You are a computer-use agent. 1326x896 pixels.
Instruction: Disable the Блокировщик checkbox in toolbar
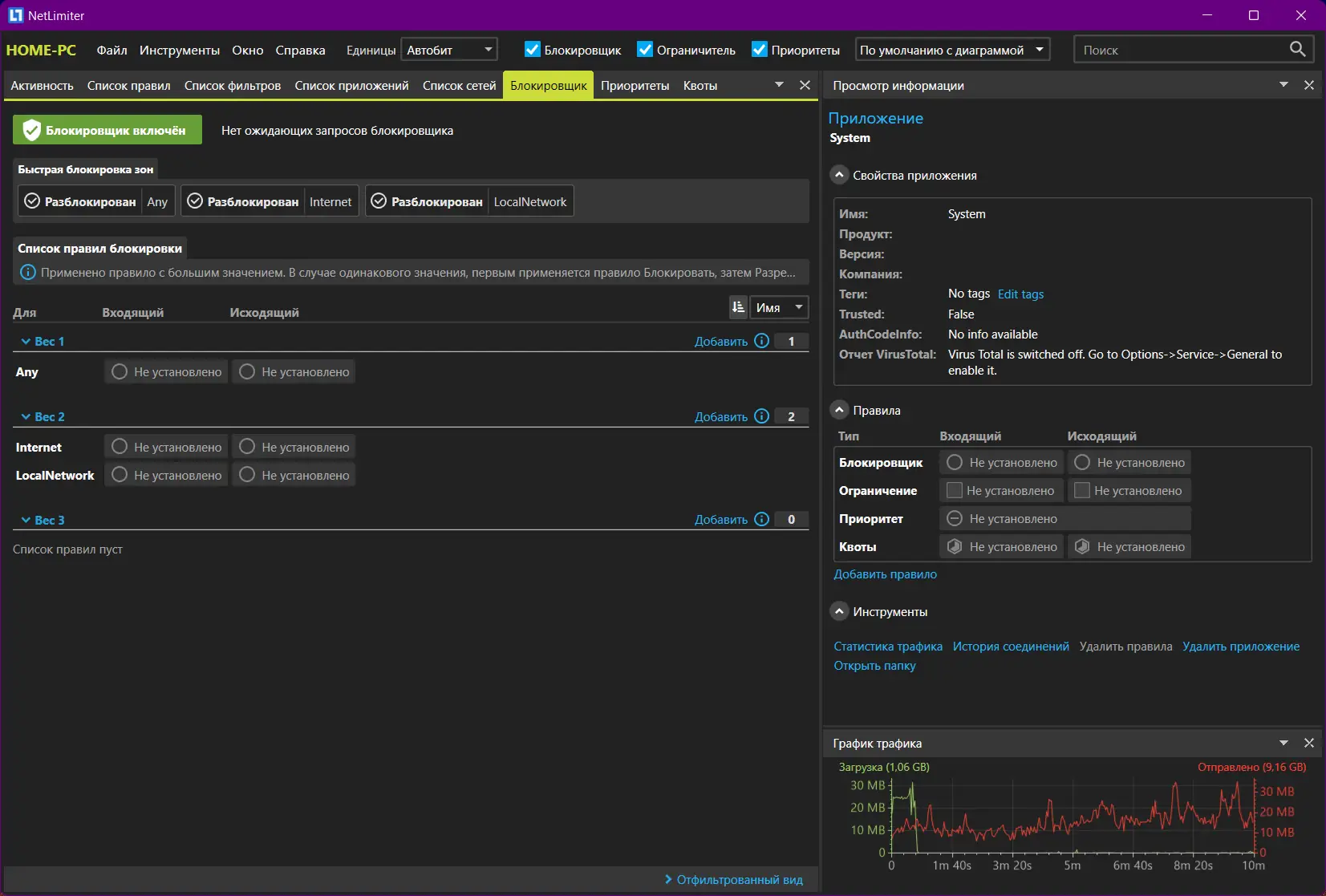[x=533, y=50]
